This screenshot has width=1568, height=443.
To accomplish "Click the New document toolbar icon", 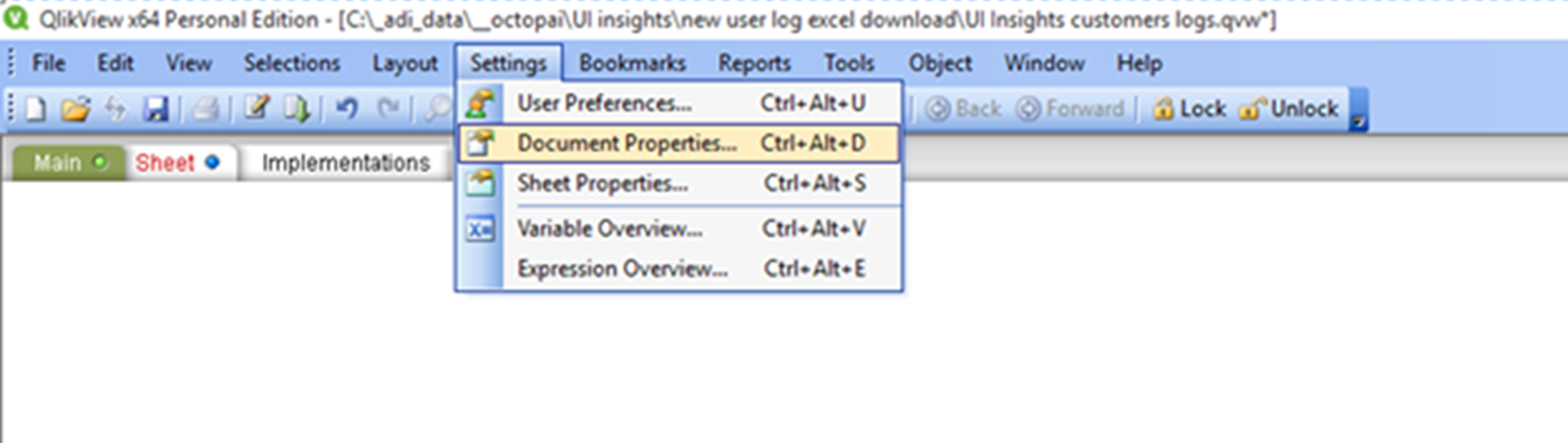I will pos(35,110).
